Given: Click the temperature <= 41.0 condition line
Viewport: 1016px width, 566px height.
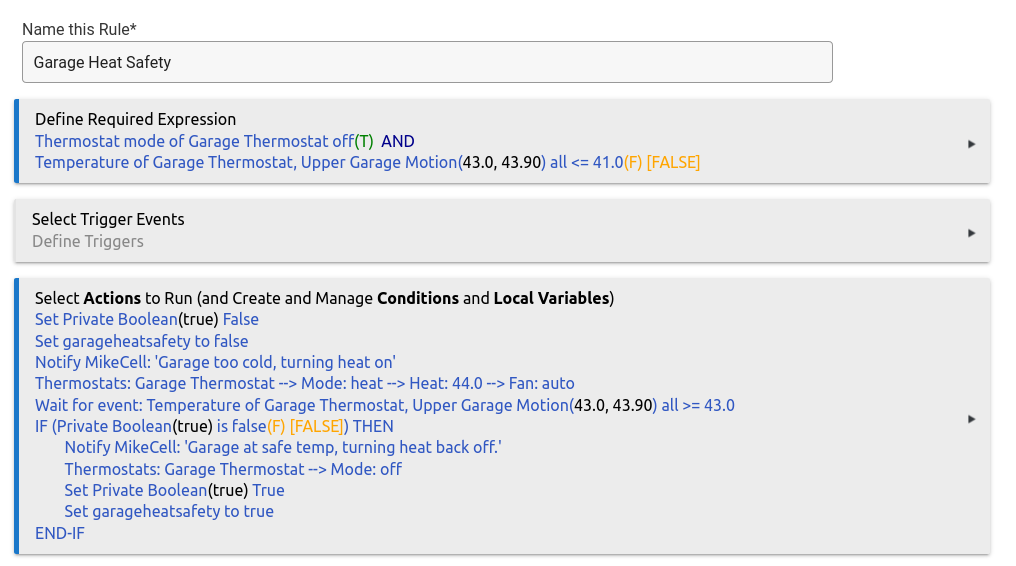Looking at the screenshot, I should (x=367, y=162).
